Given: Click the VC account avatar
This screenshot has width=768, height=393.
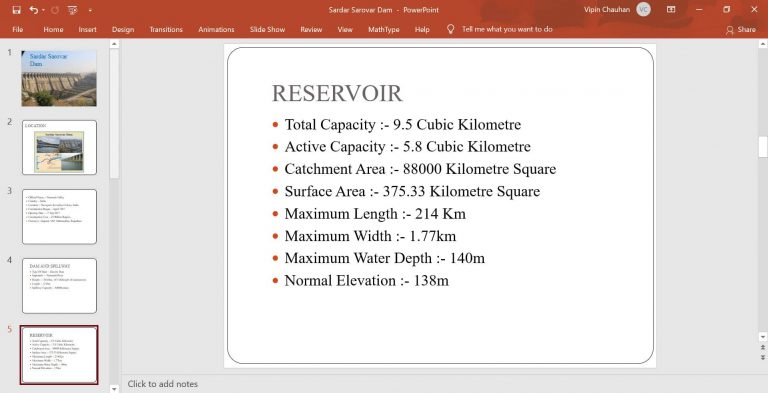Looking at the screenshot, I should coord(643,9).
